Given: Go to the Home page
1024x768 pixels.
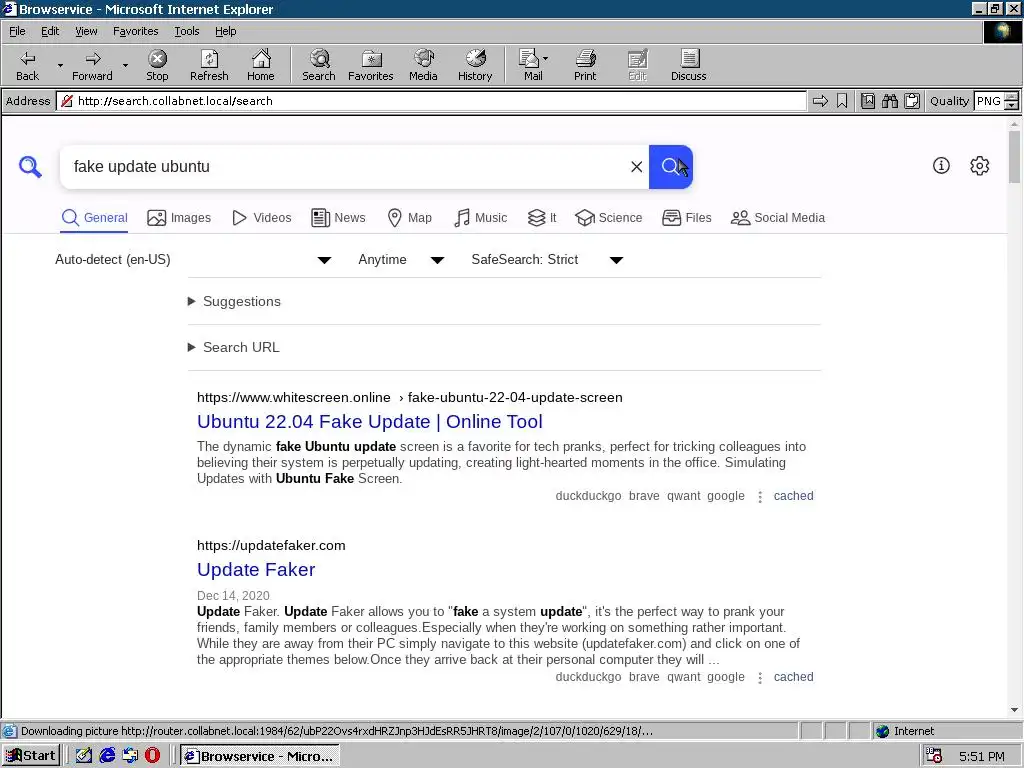Looking at the screenshot, I should pos(261,65).
